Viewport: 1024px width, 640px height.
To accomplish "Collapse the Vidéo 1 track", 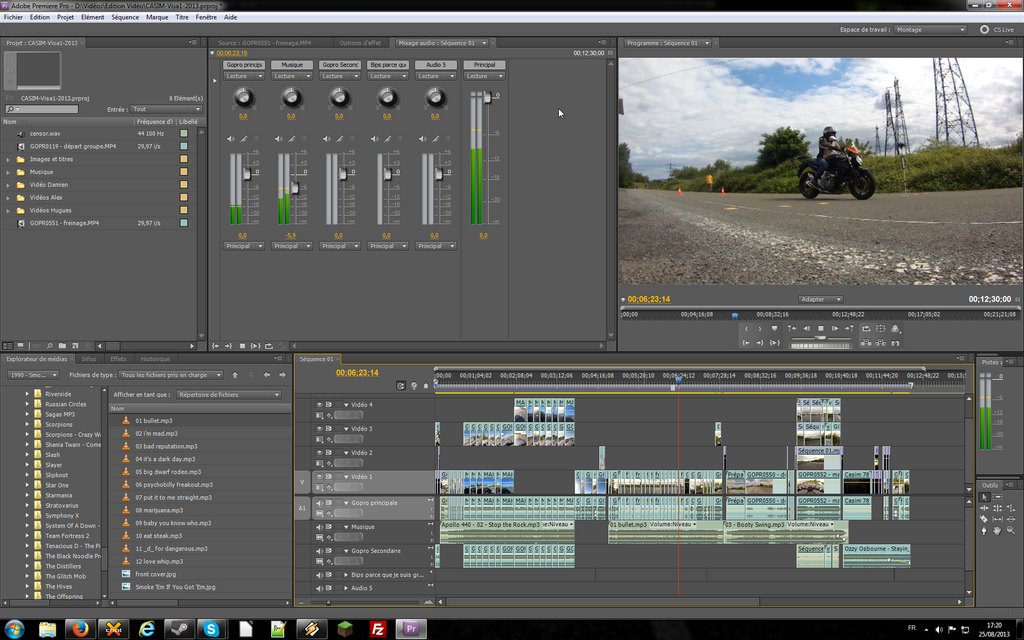I will pos(346,477).
